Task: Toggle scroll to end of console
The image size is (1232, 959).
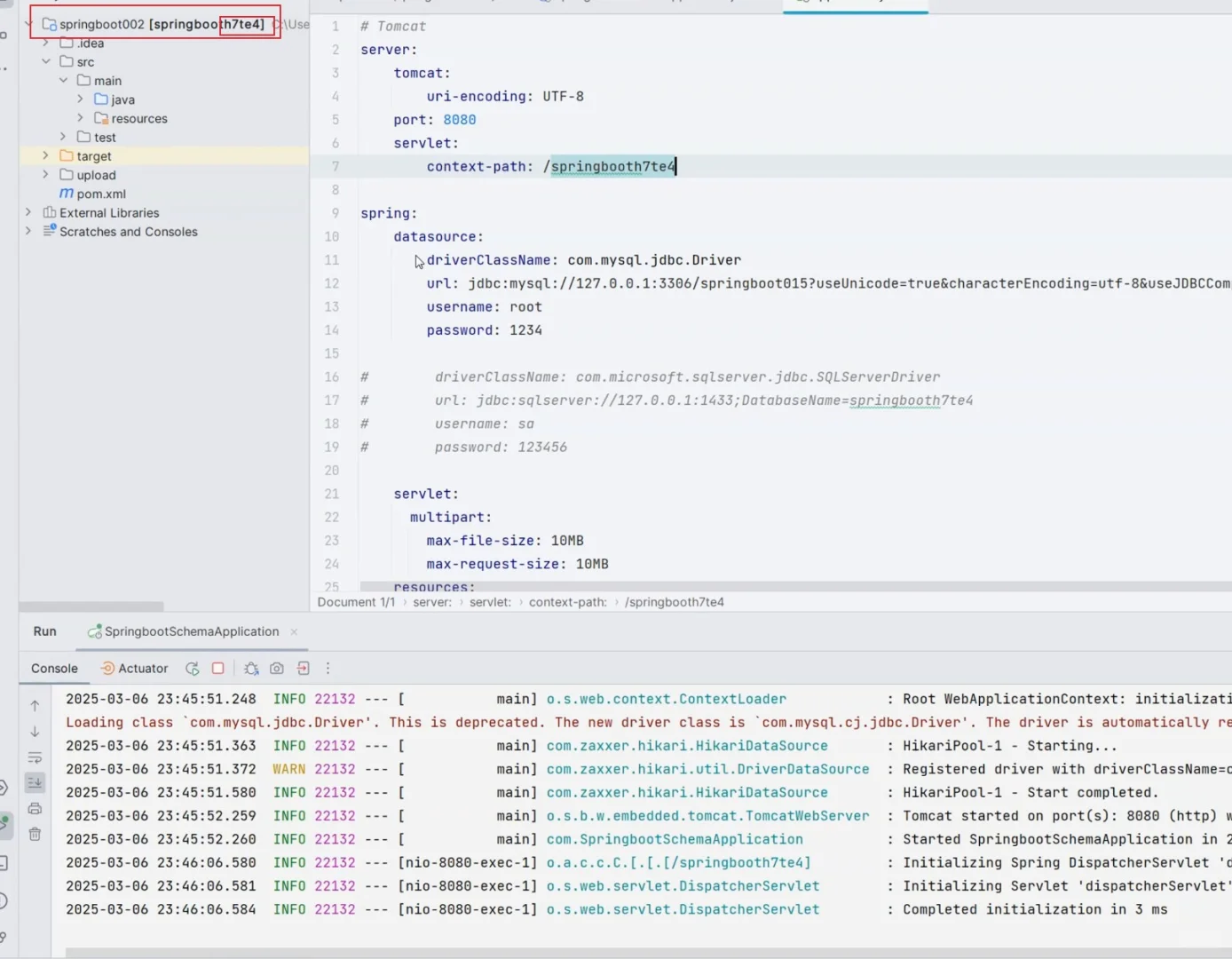Action: pos(35,782)
